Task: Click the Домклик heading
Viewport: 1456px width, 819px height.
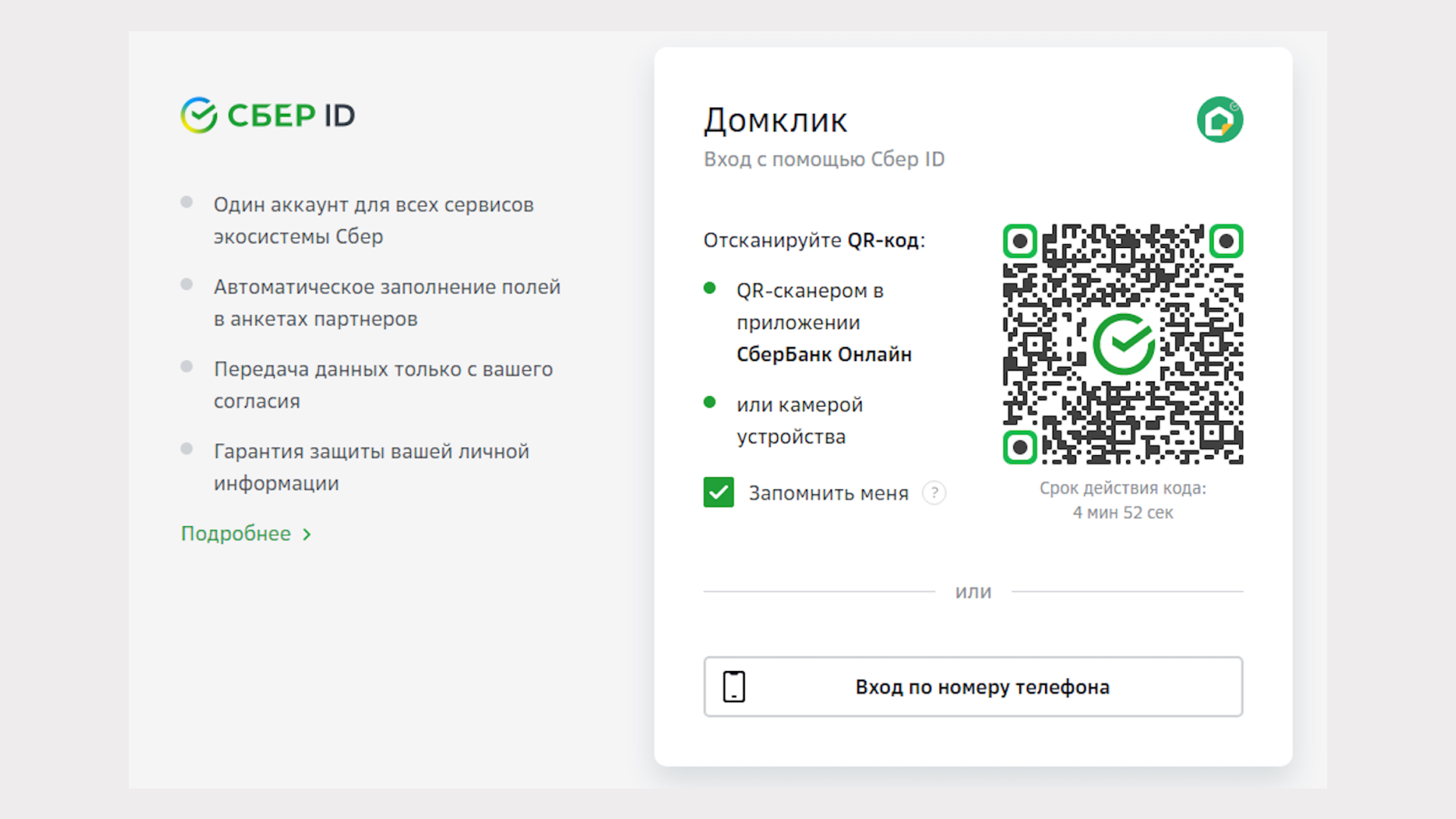Action: (x=775, y=121)
